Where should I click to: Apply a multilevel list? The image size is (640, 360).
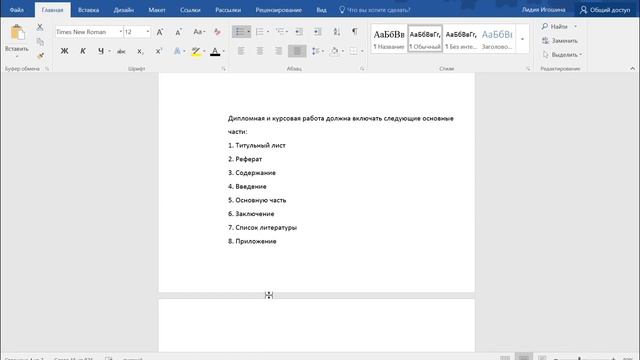click(280, 31)
